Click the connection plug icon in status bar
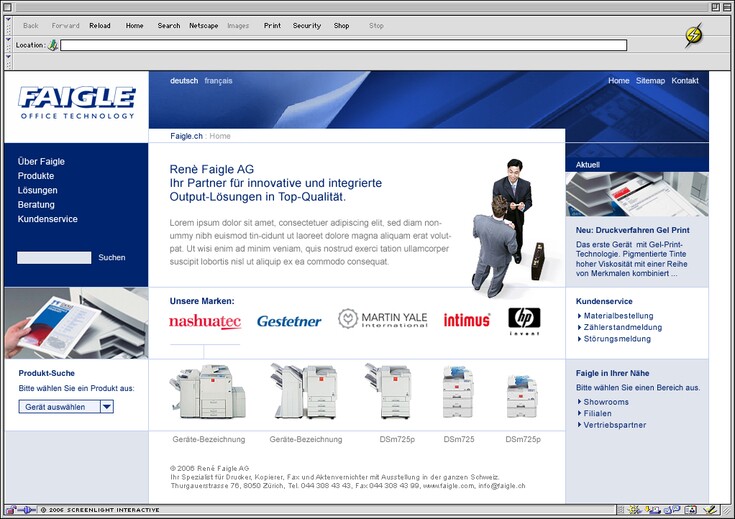 27,510
